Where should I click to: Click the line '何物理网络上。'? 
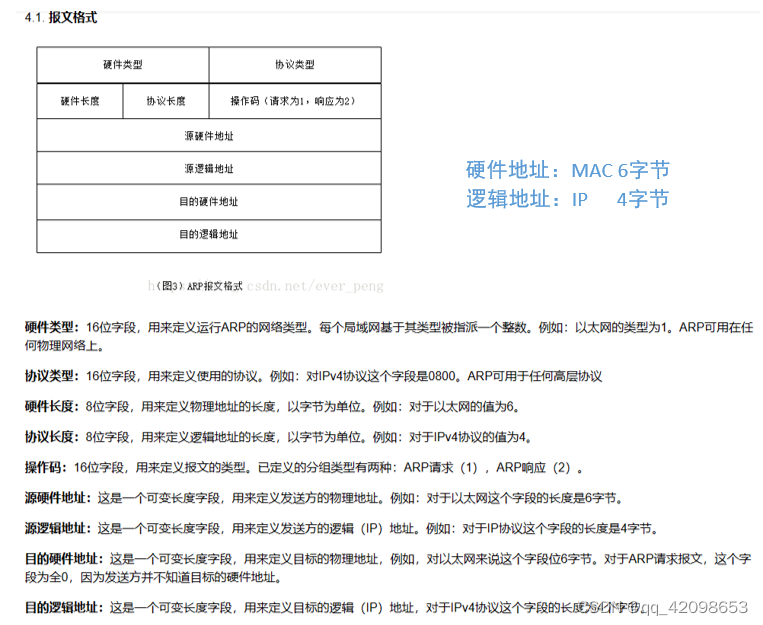[x=64, y=346]
